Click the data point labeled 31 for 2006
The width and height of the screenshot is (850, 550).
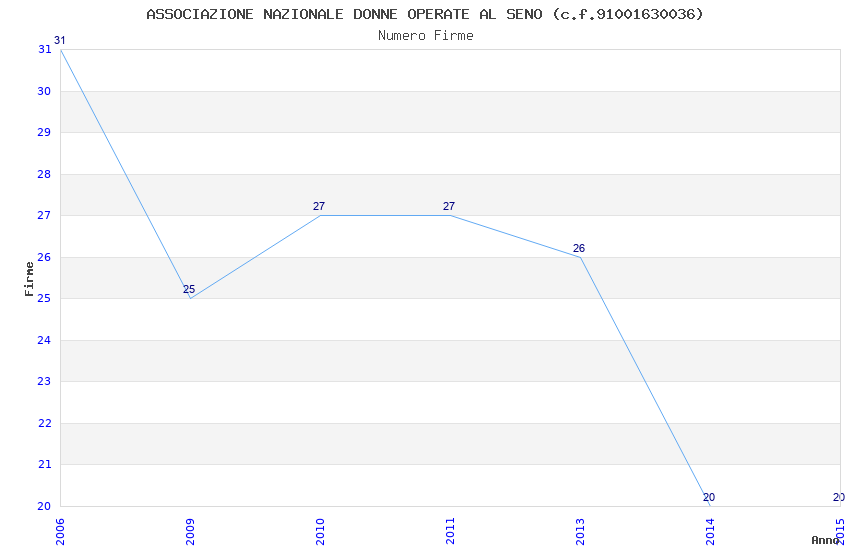60,41
